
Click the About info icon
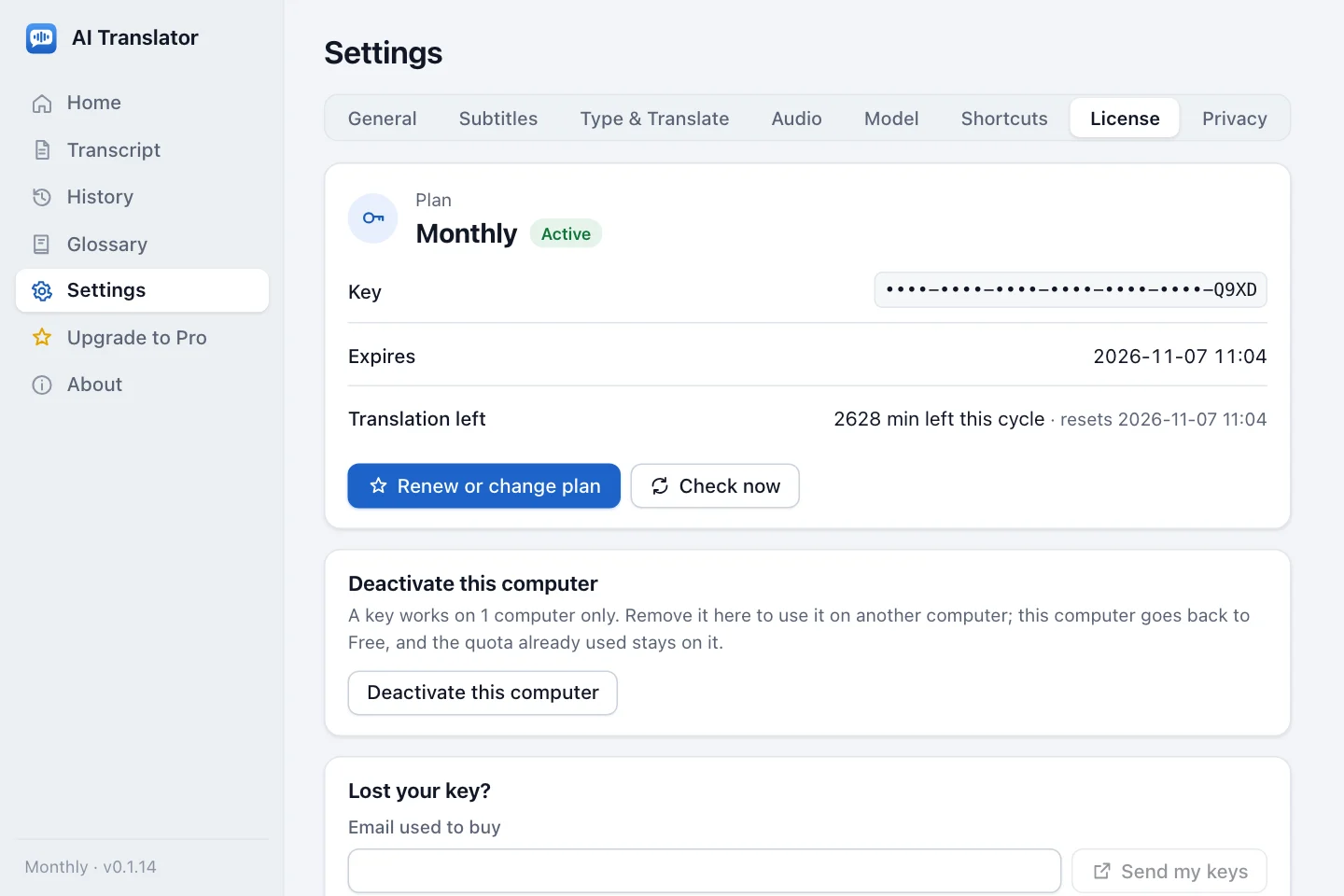(x=42, y=385)
